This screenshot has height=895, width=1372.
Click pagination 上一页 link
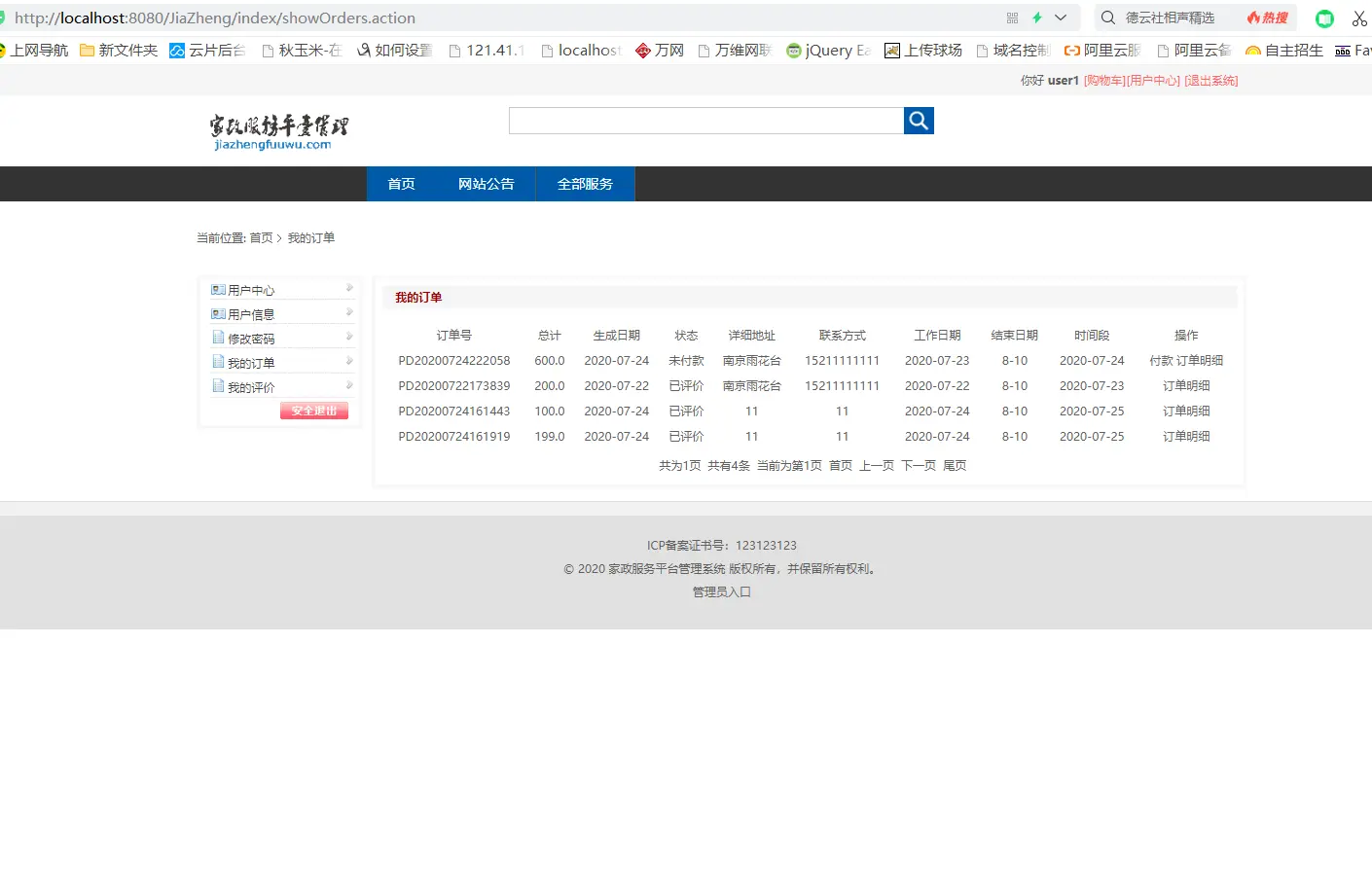coord(877,465)
